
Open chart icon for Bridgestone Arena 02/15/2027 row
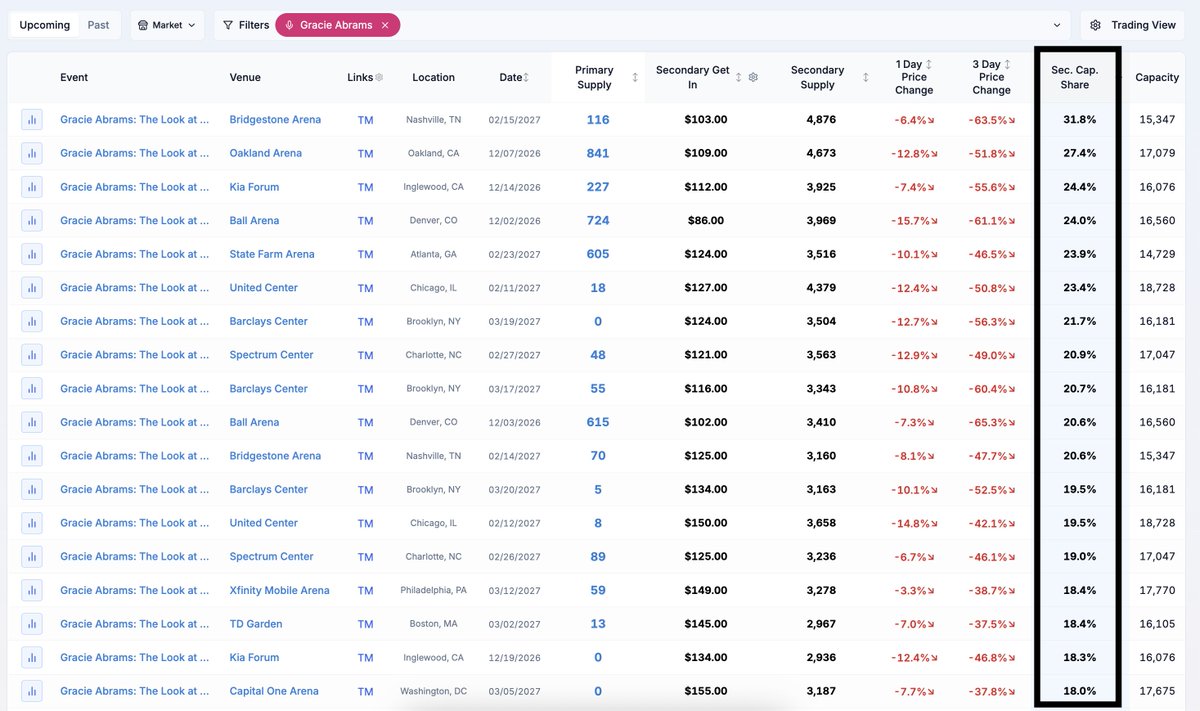[x=32, y=120]
